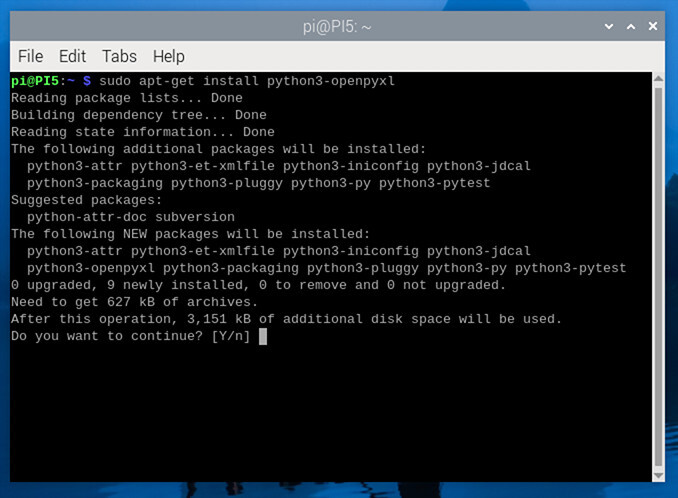Click the terminal cursor block after [Y/n]
The width and height of the screenshot is (678, 498).
point(263,336)
